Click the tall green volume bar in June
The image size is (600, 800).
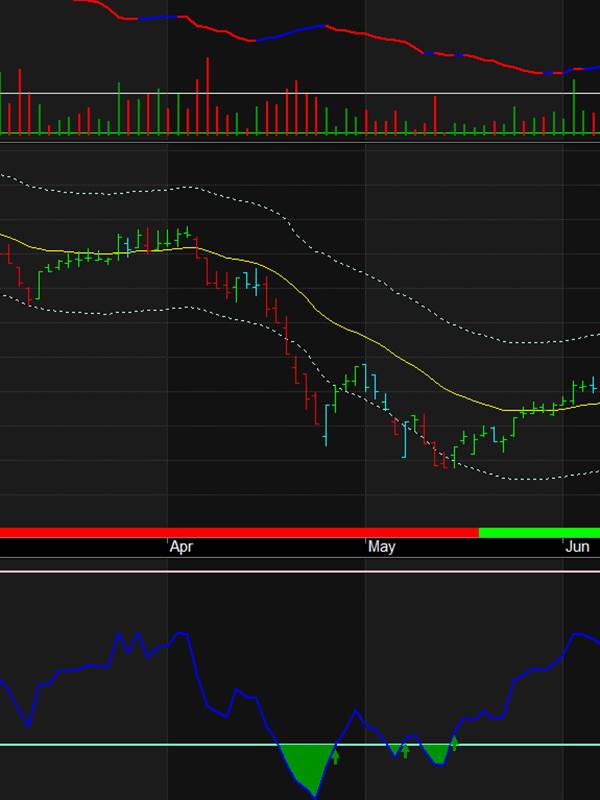(573, 107)
